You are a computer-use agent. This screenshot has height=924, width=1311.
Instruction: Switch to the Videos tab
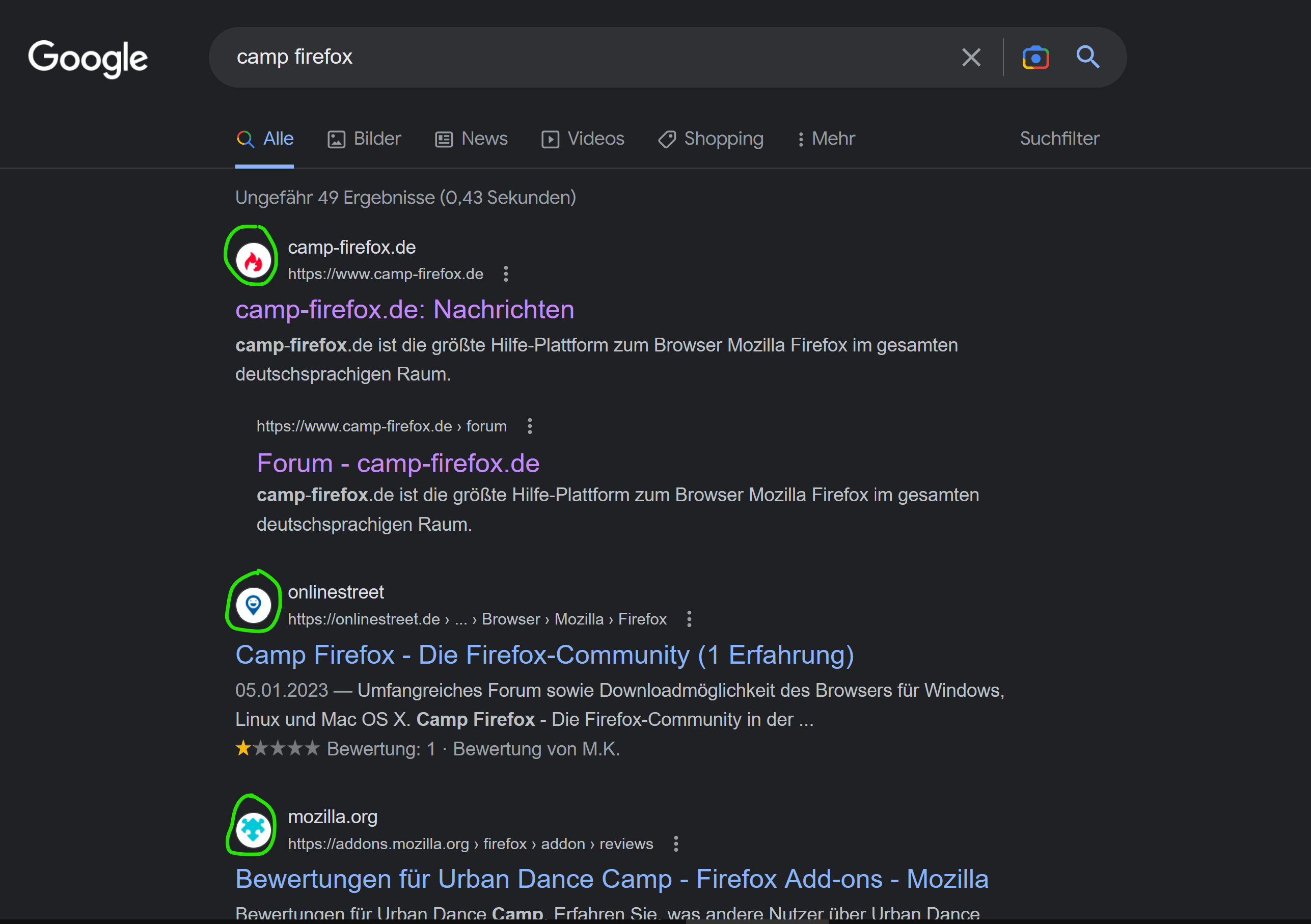pyautogui.click(x=583, y=139)
